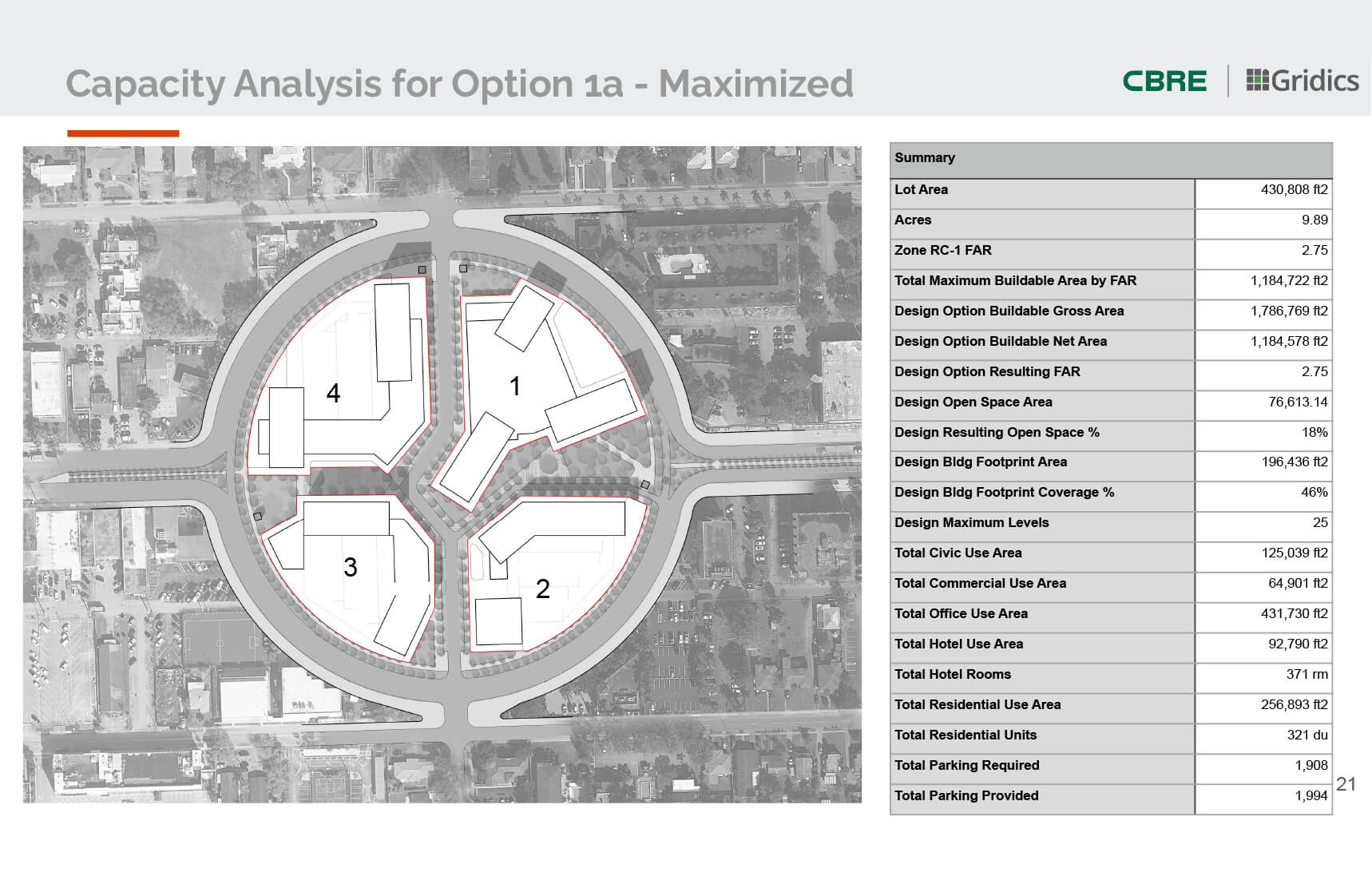Click page number 21
This screenshot has height=880, width=1372.
1346,784
